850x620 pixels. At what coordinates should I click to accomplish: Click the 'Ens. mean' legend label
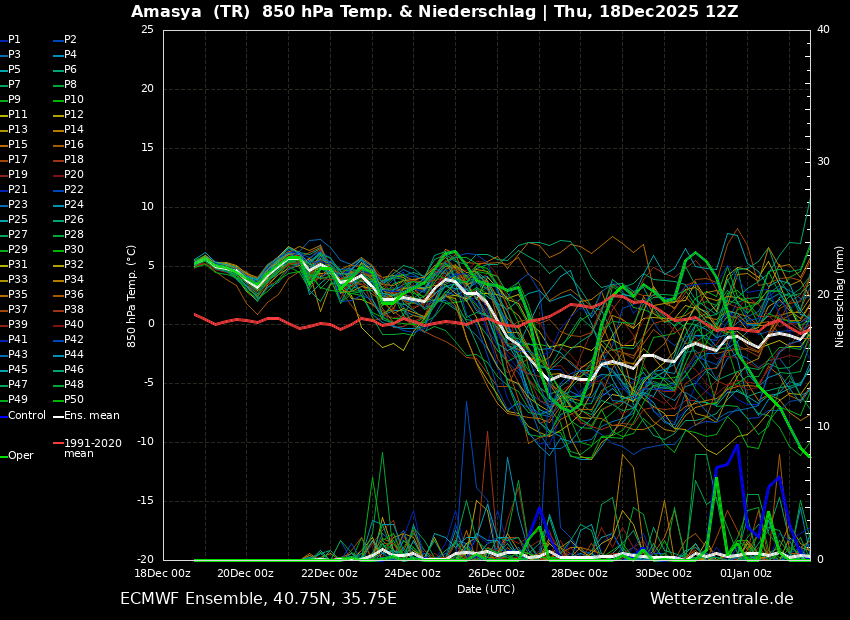(92, 416)
